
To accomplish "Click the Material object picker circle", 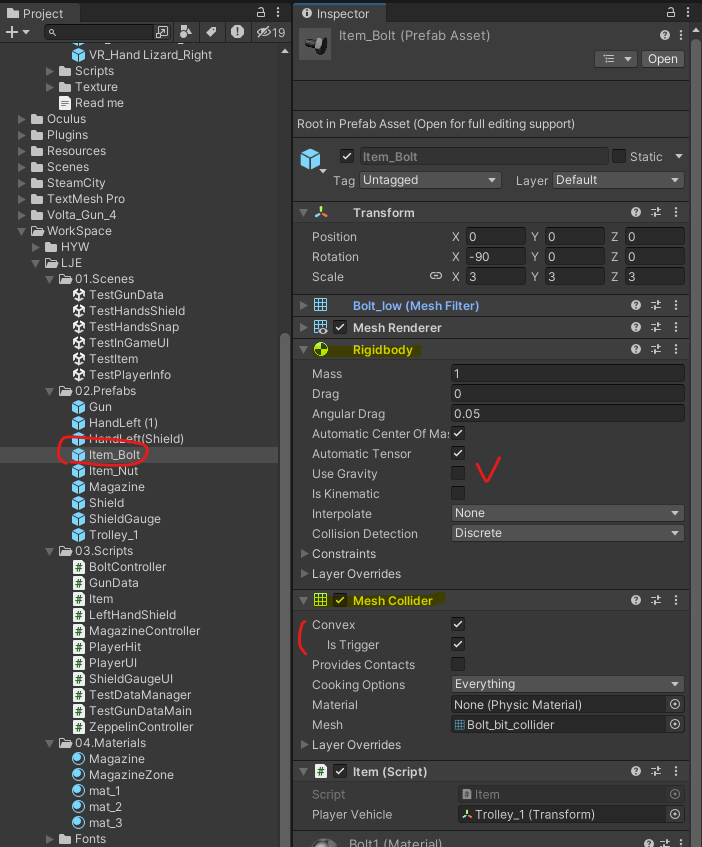I will (x=675, y=704).
